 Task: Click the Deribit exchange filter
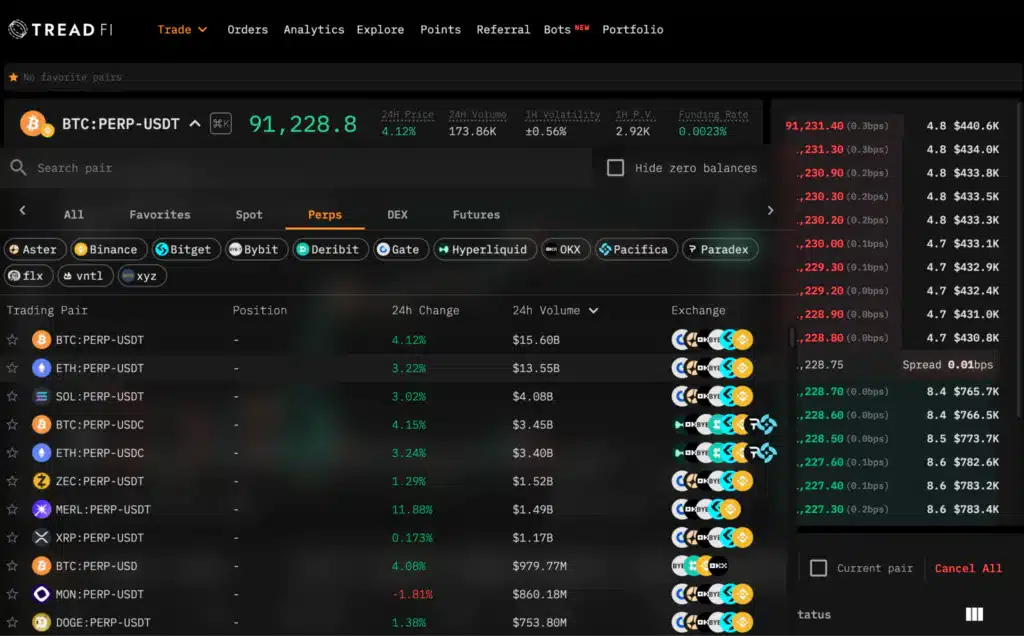point(329,249)
